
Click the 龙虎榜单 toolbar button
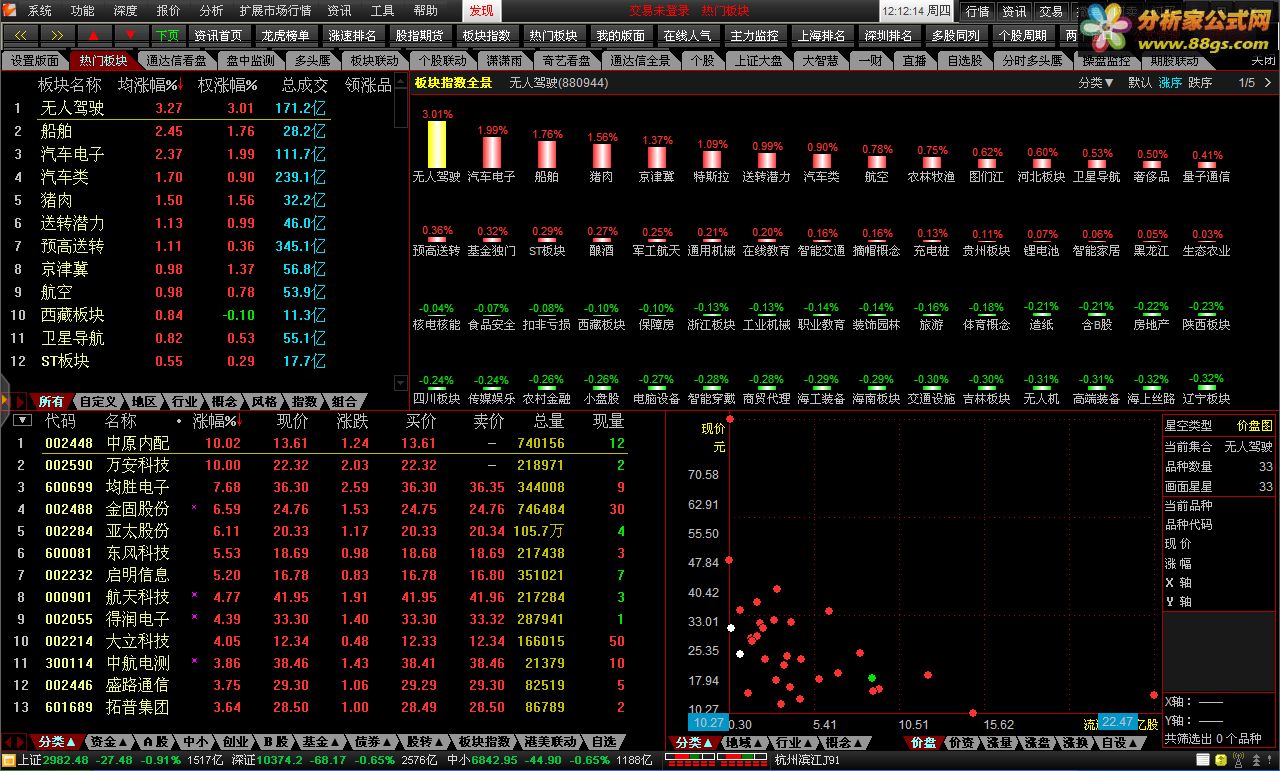(x=286, y=35)
